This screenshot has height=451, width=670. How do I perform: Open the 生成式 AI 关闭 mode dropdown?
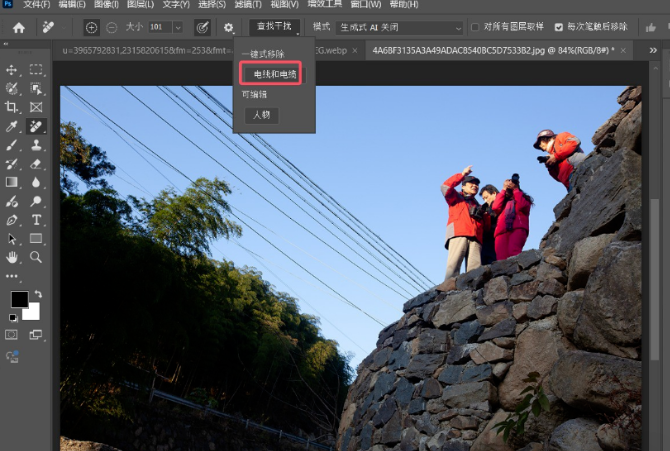[x=400, y=27]
